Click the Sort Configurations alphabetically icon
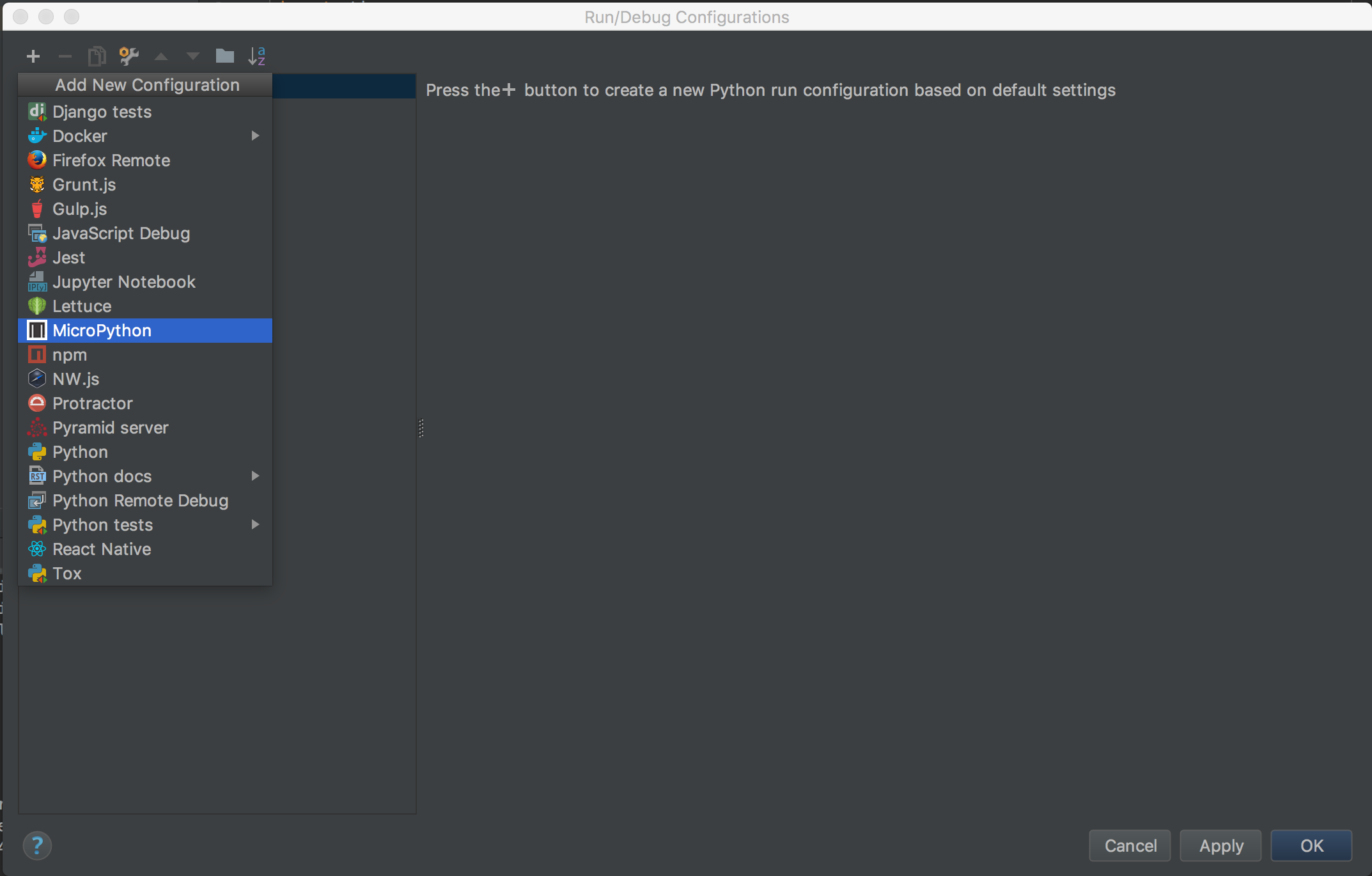 256,56
